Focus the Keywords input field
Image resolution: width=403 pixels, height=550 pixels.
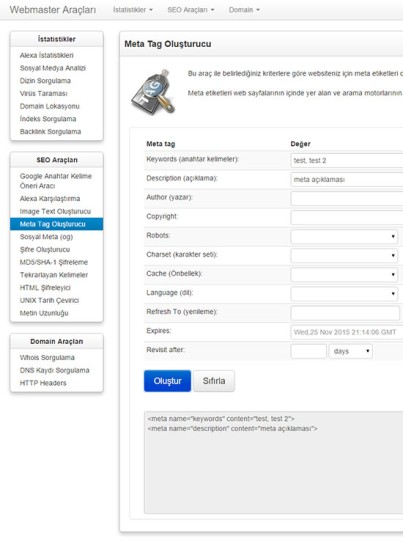click(x=347, y=160)
